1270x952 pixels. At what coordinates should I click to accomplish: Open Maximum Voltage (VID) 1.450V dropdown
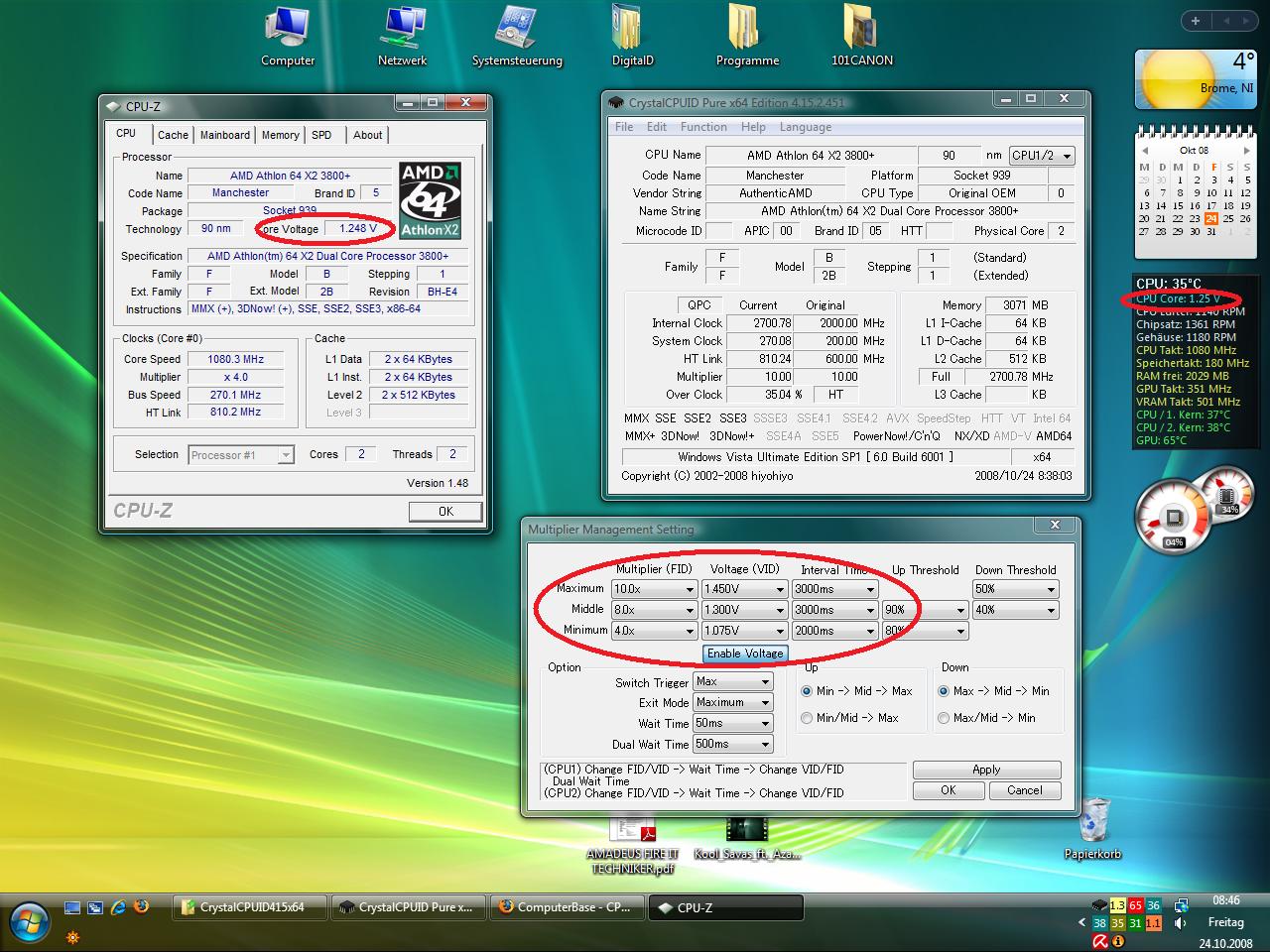pyautogui.click(x=744, y=589)
